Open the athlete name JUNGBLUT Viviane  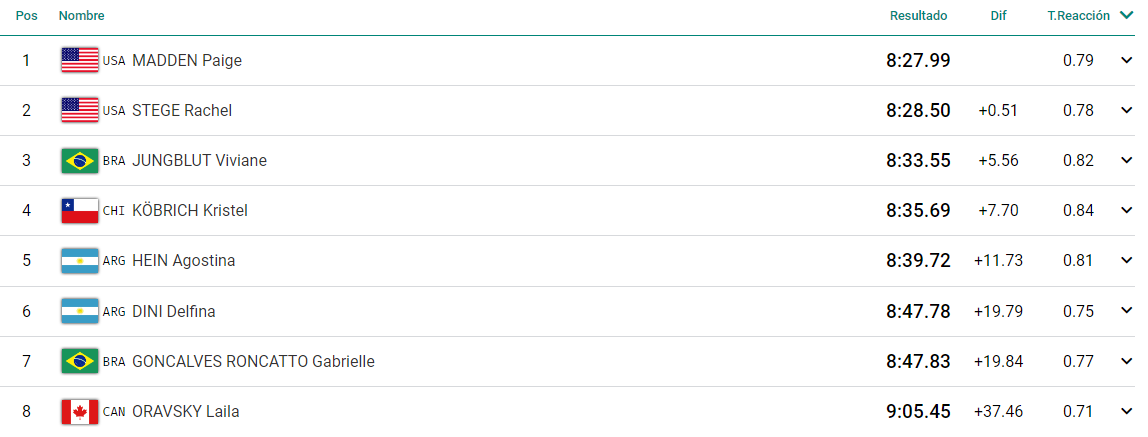coord(199,160)
